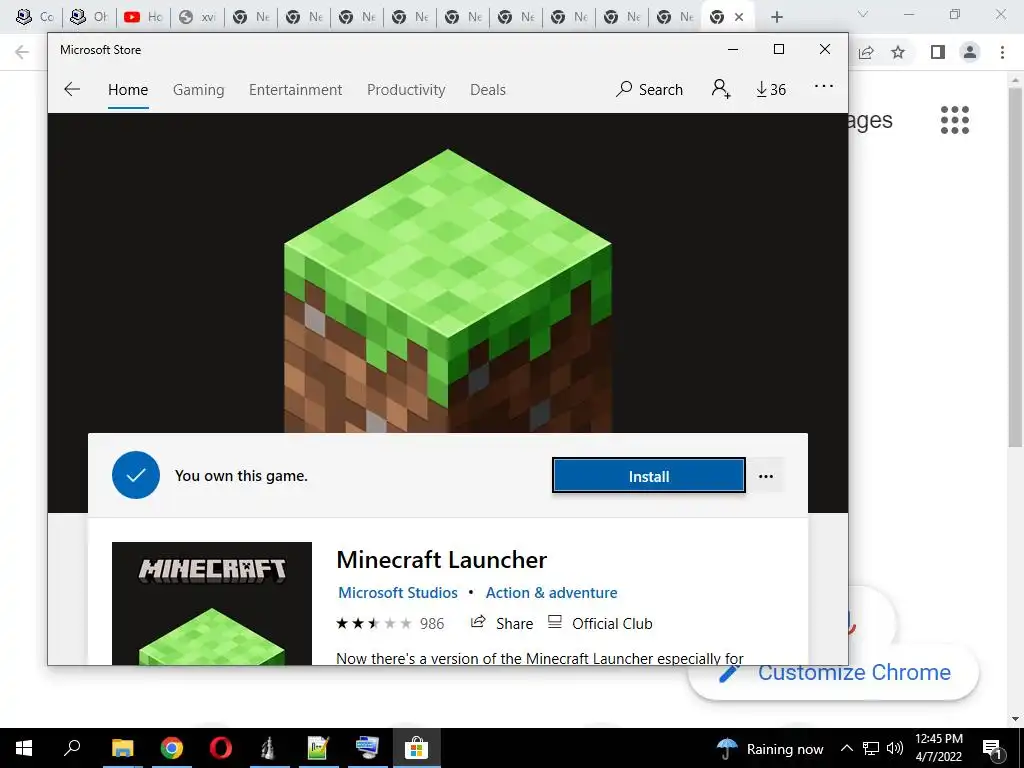Image resolution: width=1024 pixels, height=768 pixels.
Task: Close the active Chrome tab
Action: click(739, 17)
